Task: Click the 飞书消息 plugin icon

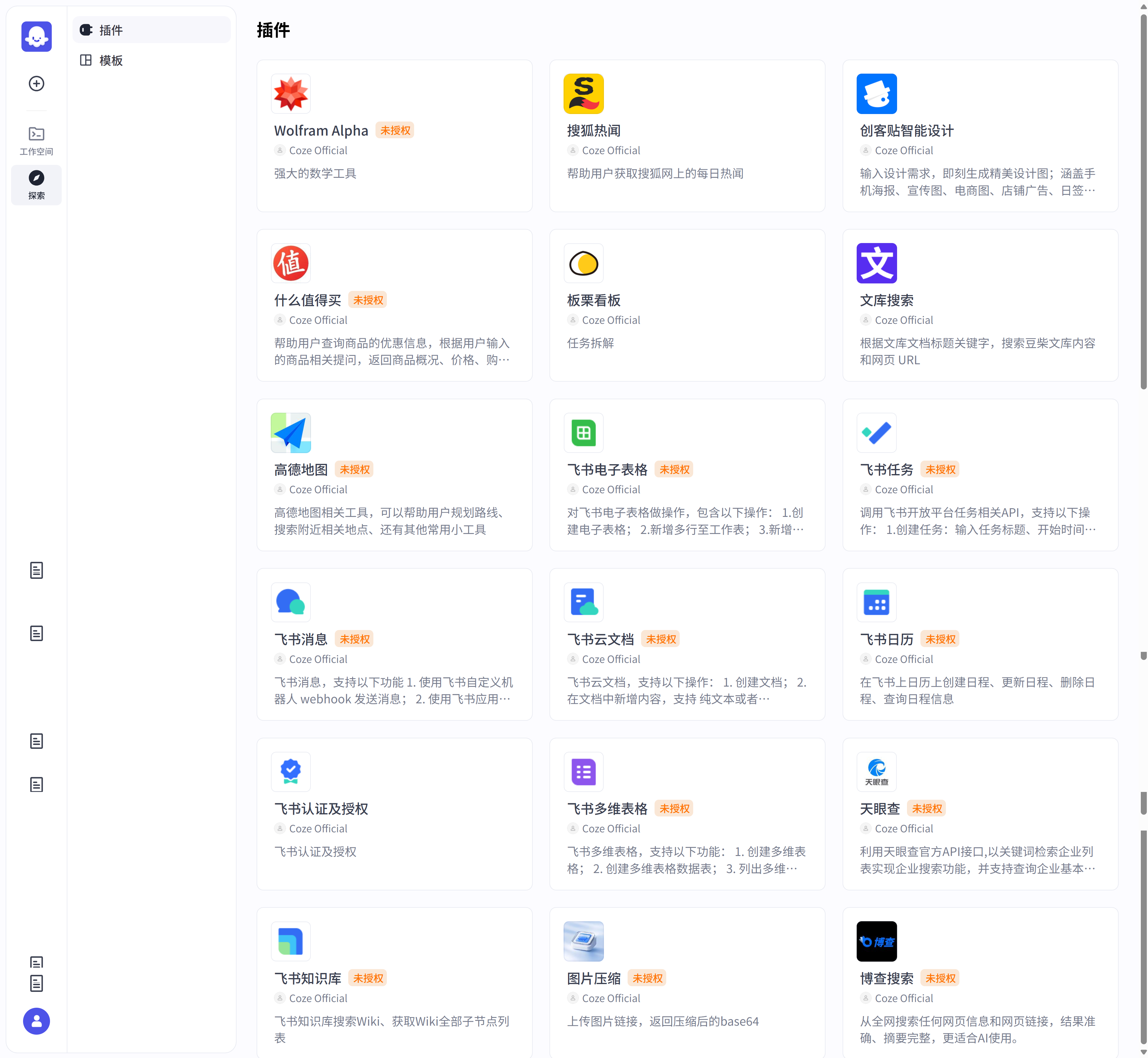Action: click(x=290, y=602)
